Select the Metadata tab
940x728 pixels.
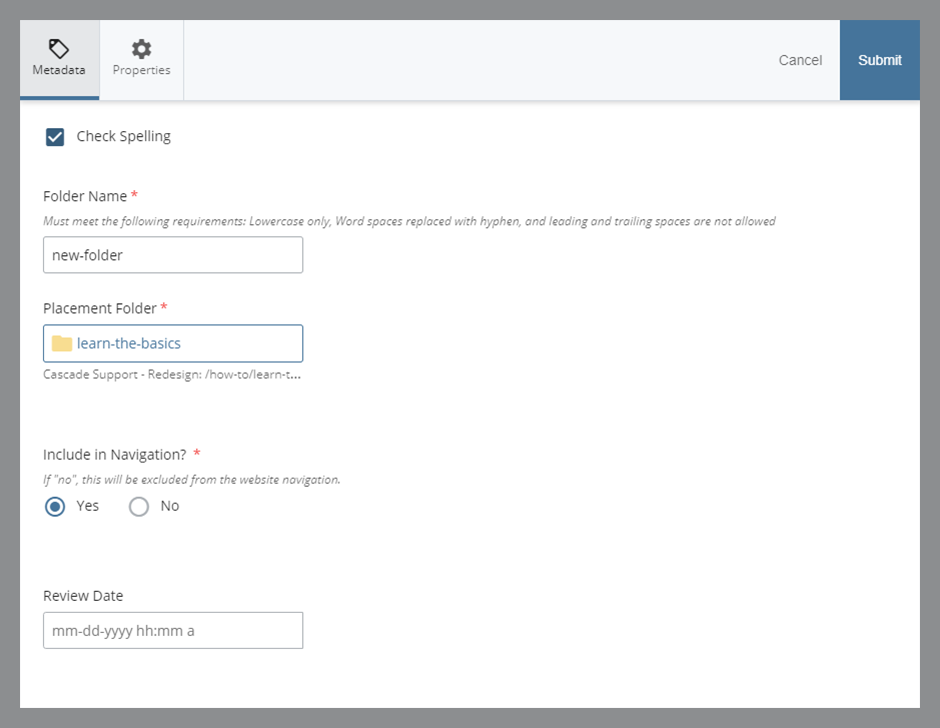tap(59, 60)
